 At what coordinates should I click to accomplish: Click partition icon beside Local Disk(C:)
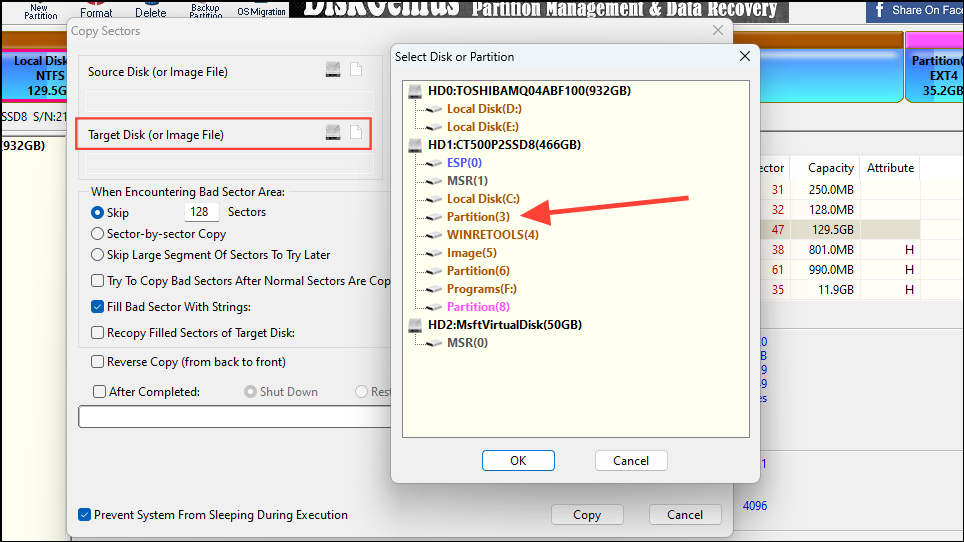(x=434, y=198)
